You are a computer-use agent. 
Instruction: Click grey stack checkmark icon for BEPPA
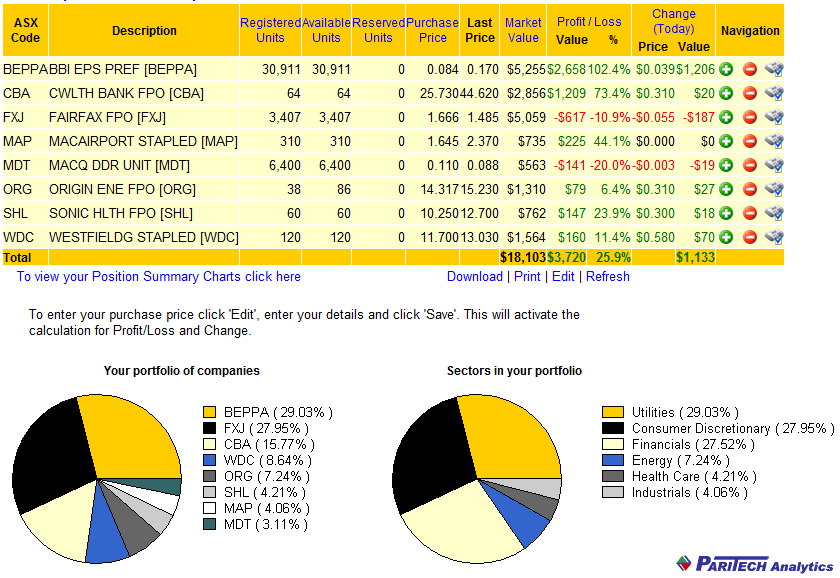tap(773, 69)
